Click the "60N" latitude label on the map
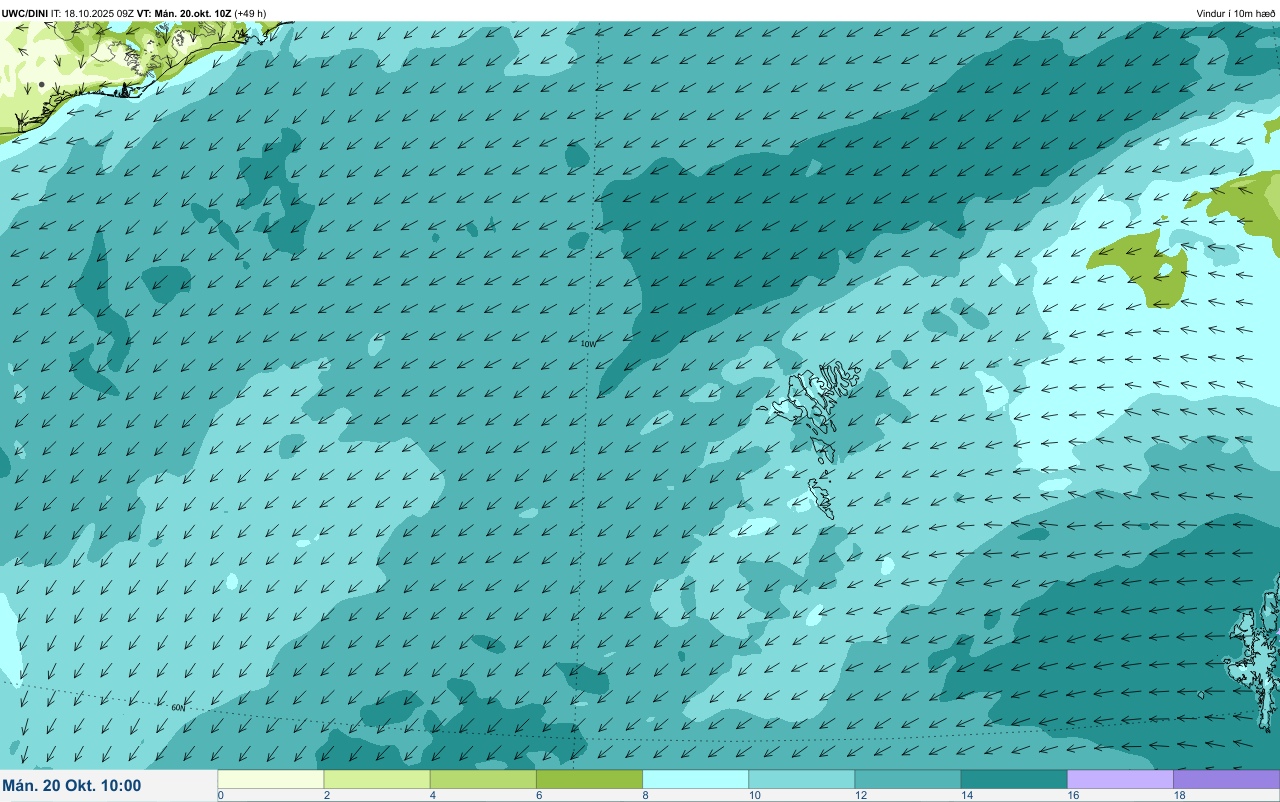 (178, 707)
